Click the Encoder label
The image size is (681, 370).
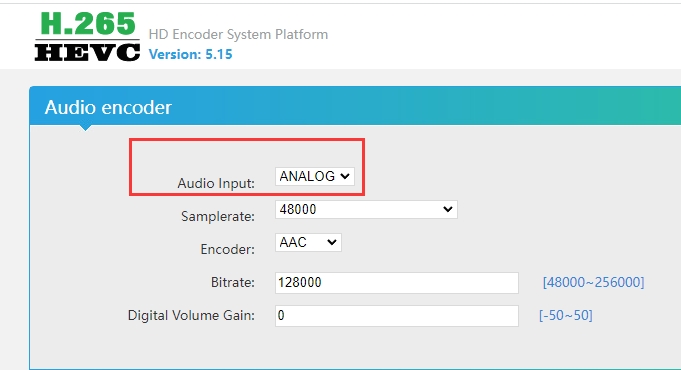click(x=228, y=249)
